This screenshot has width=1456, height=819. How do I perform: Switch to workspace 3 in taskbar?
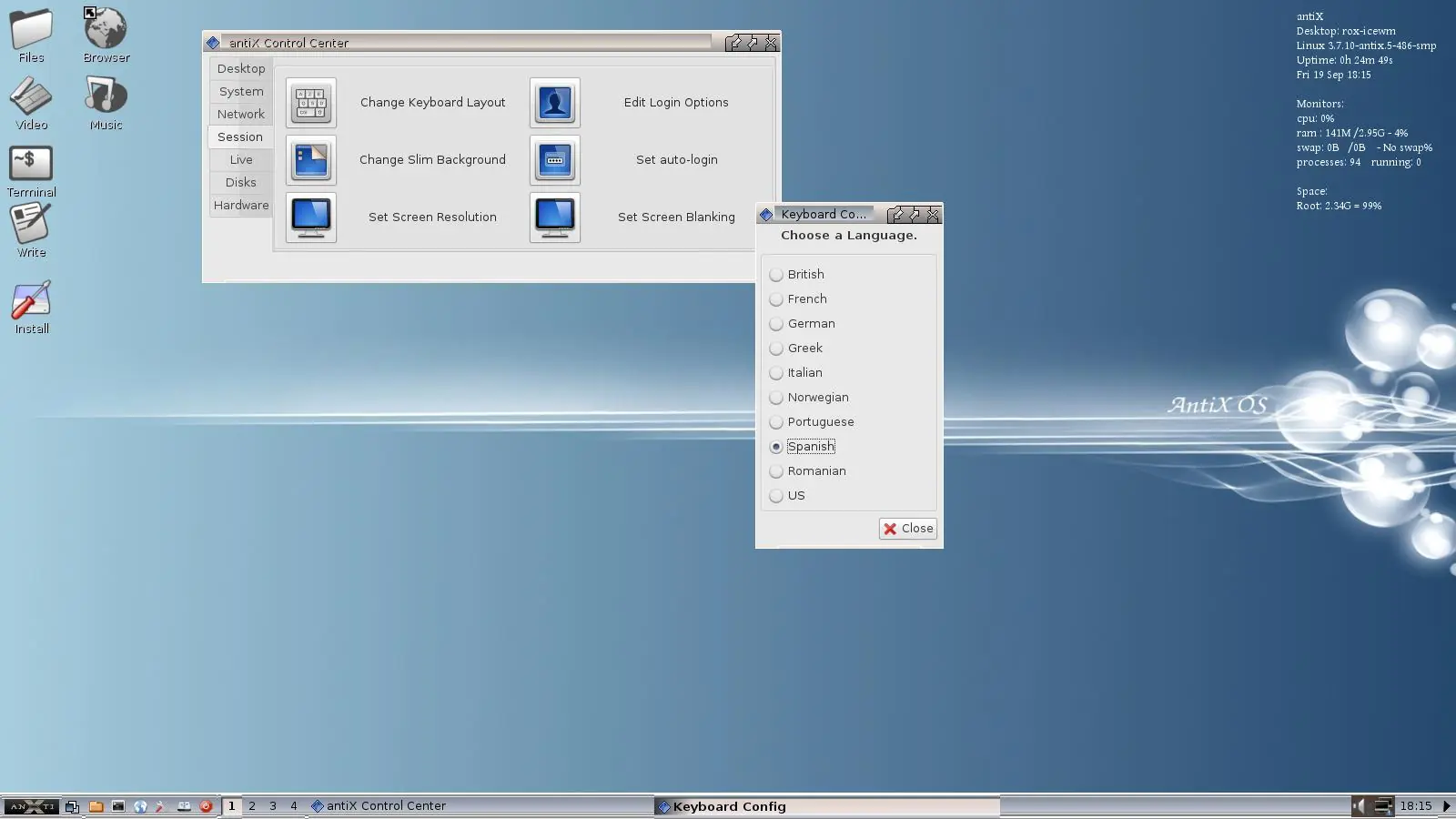(273, 806)
